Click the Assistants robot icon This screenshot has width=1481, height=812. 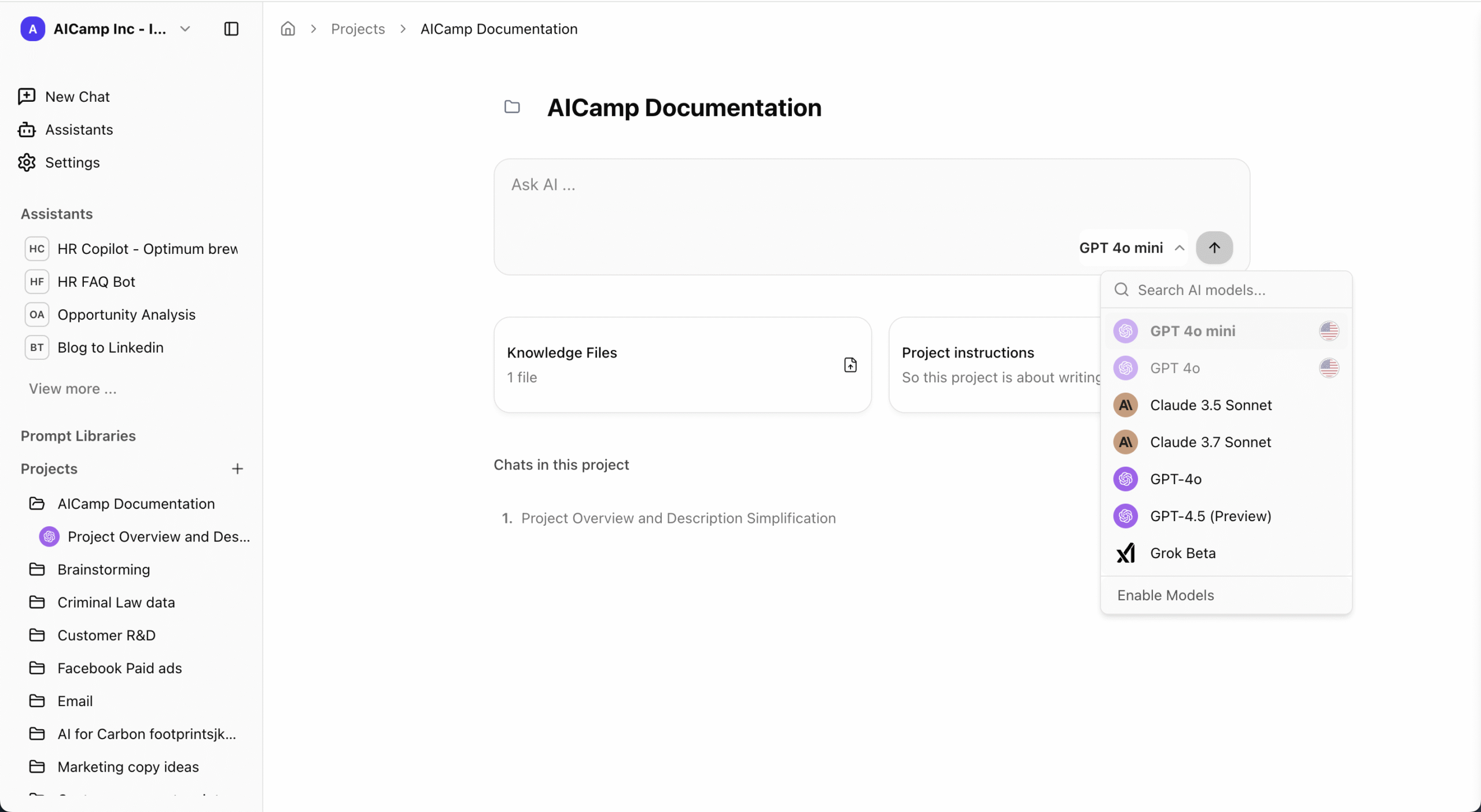click(27, 130)
